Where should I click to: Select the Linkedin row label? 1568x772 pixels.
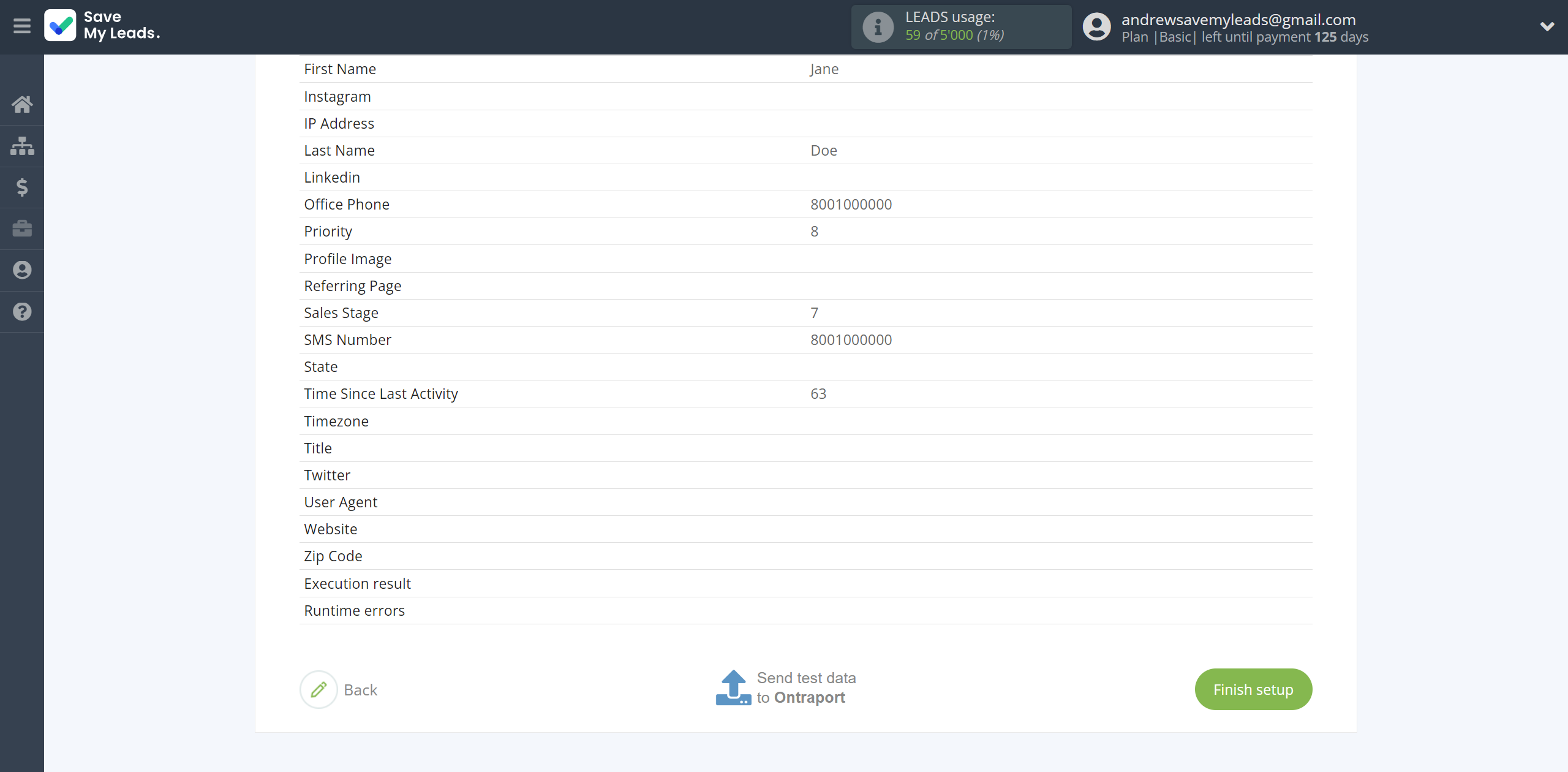(x=332, y=178)
